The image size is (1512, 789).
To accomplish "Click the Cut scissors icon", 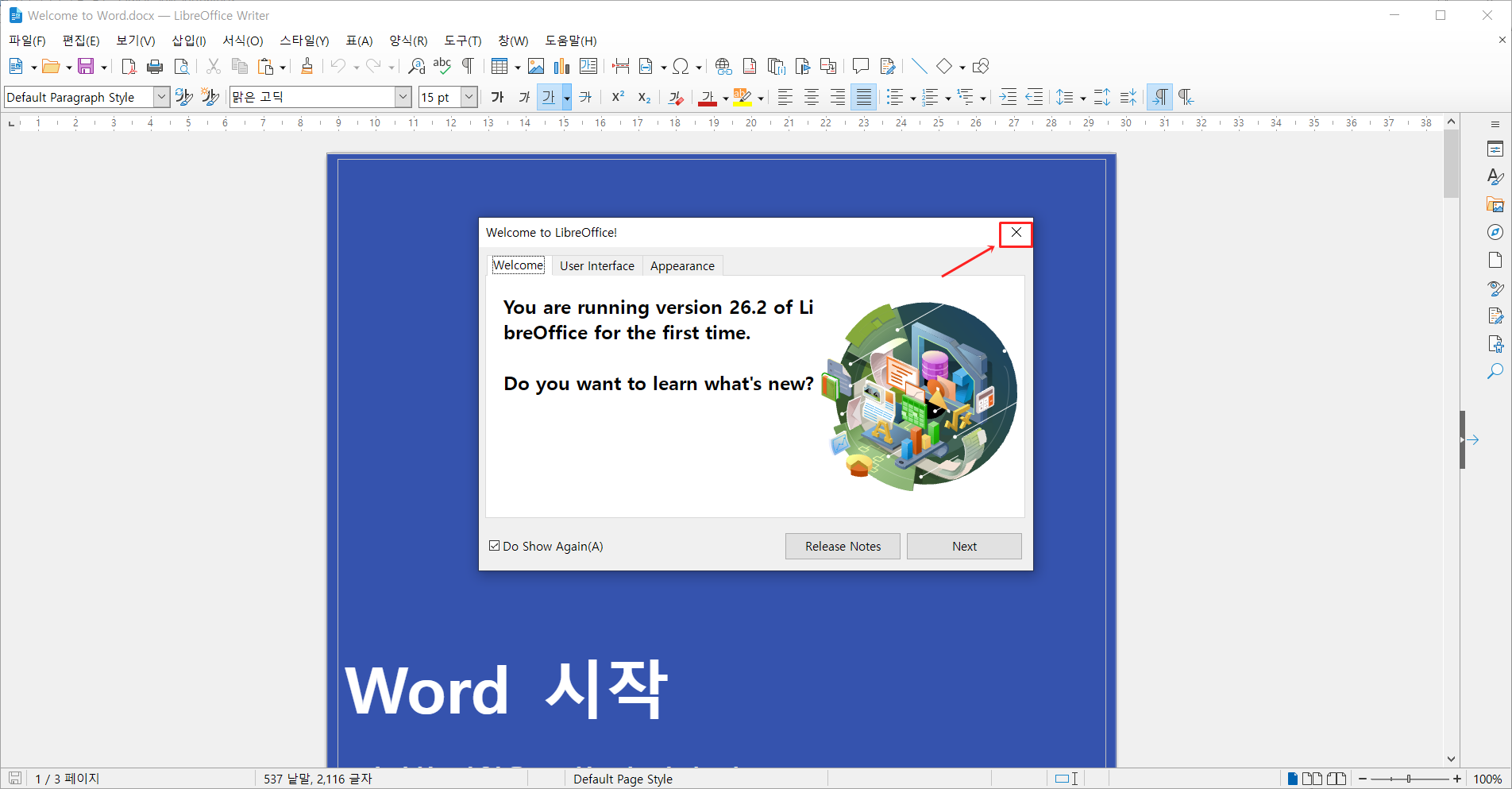I will (x=213, y=67).
